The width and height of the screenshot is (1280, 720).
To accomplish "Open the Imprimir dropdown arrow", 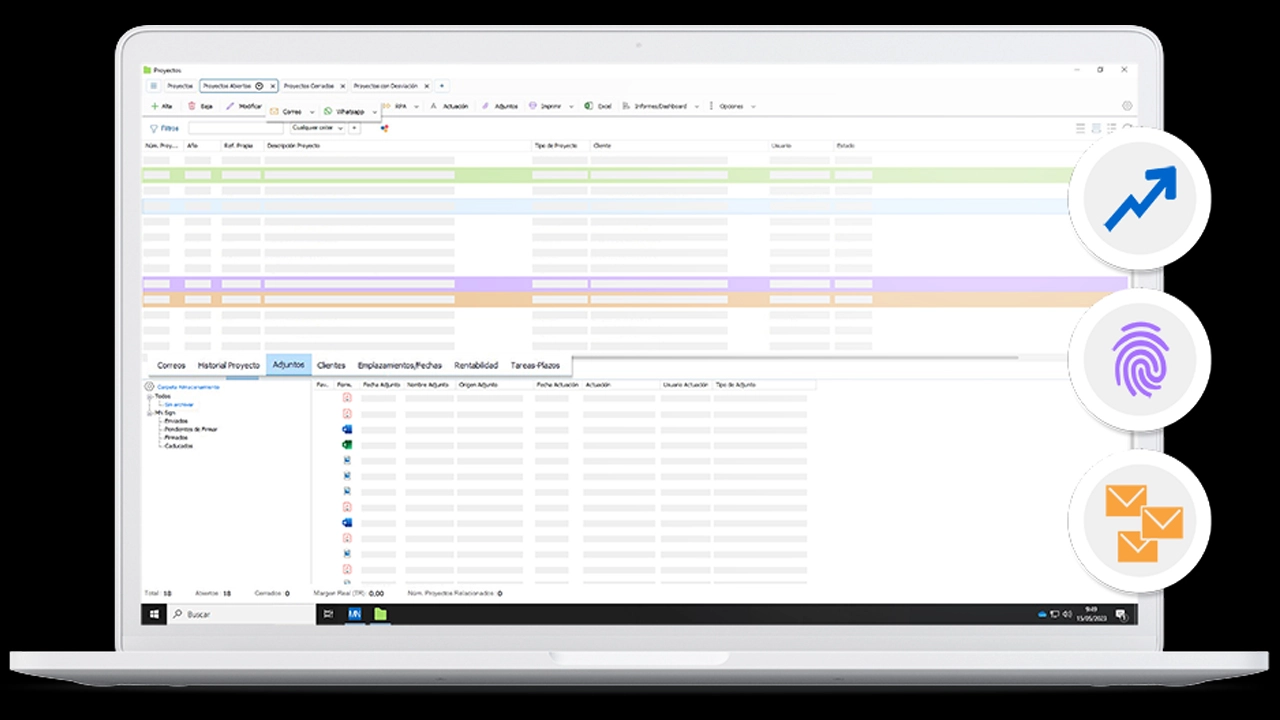I will (572, 106).
